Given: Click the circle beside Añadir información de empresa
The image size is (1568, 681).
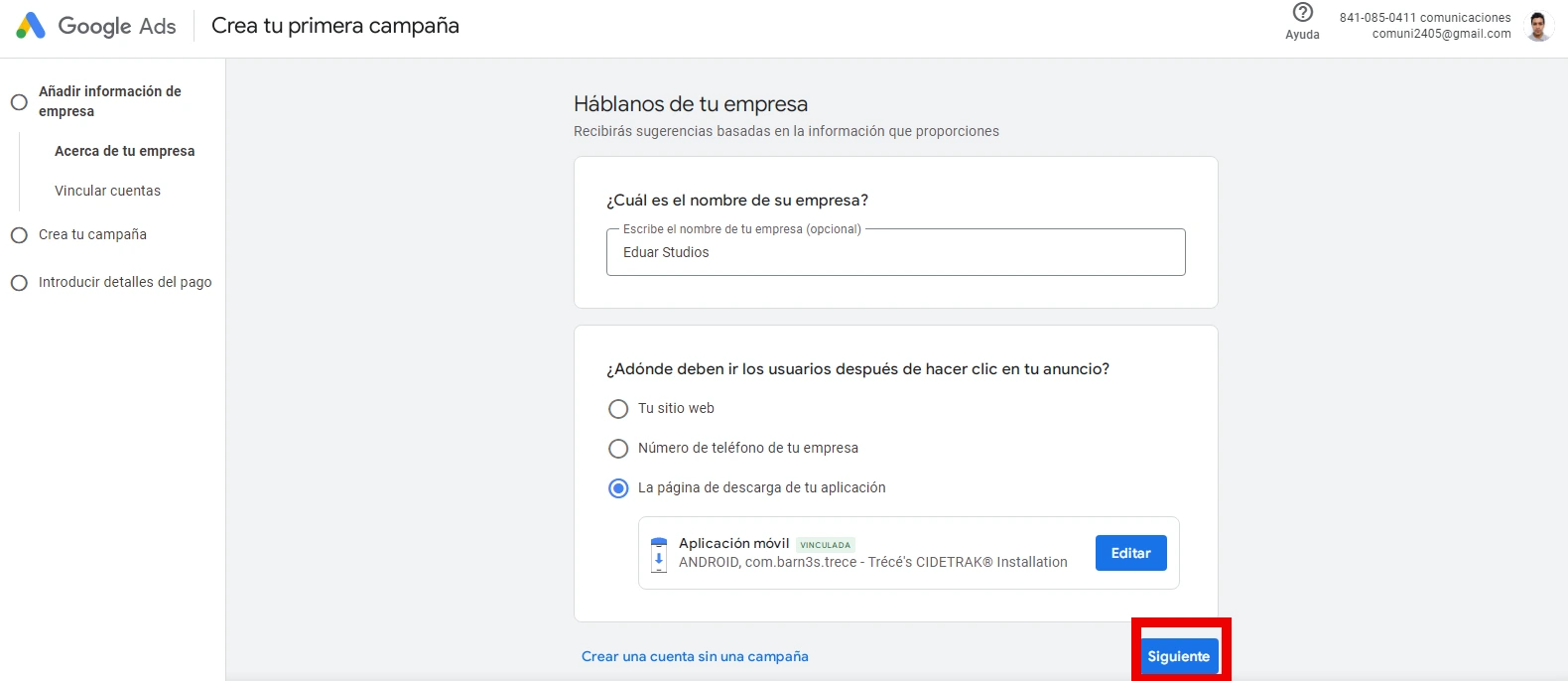Looking at the screenshot, I should (x=19, y=102).
